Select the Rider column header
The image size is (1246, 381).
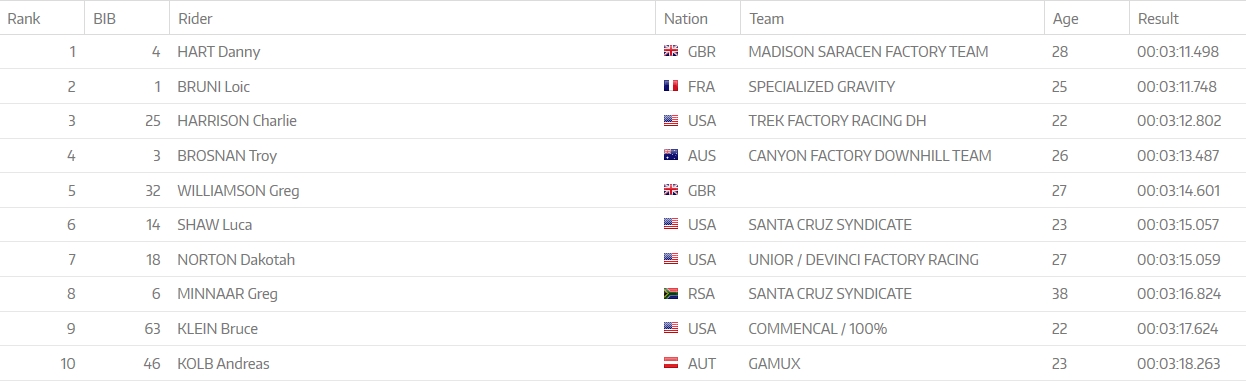(195, 18)
